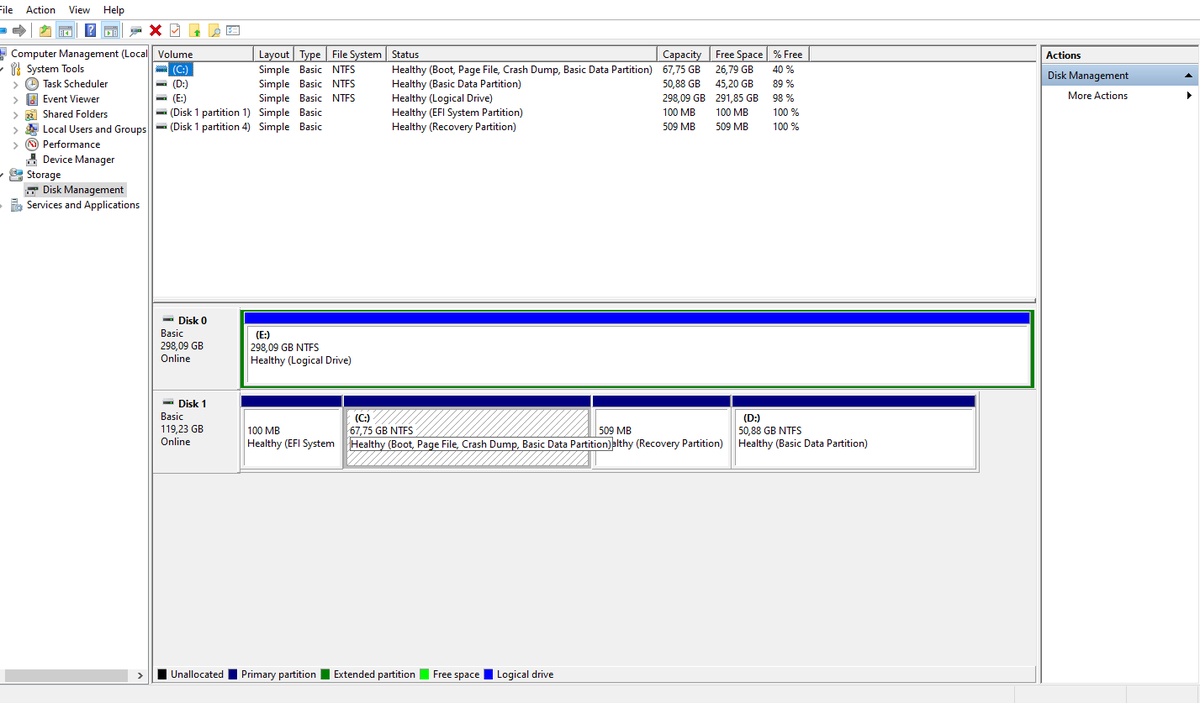
Task: Expand Local Users and Groups node
Action: [15, 129]
